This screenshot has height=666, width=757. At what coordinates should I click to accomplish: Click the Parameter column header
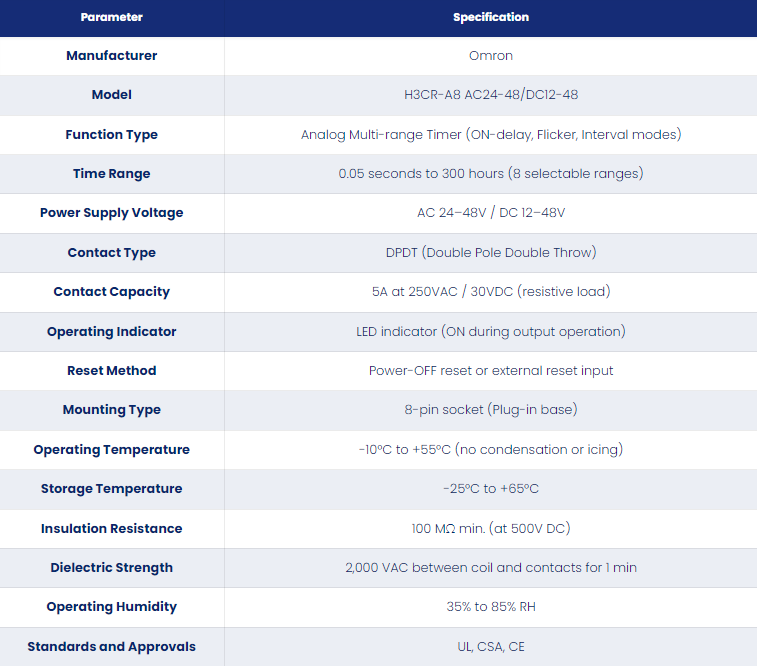coord(112,17)
